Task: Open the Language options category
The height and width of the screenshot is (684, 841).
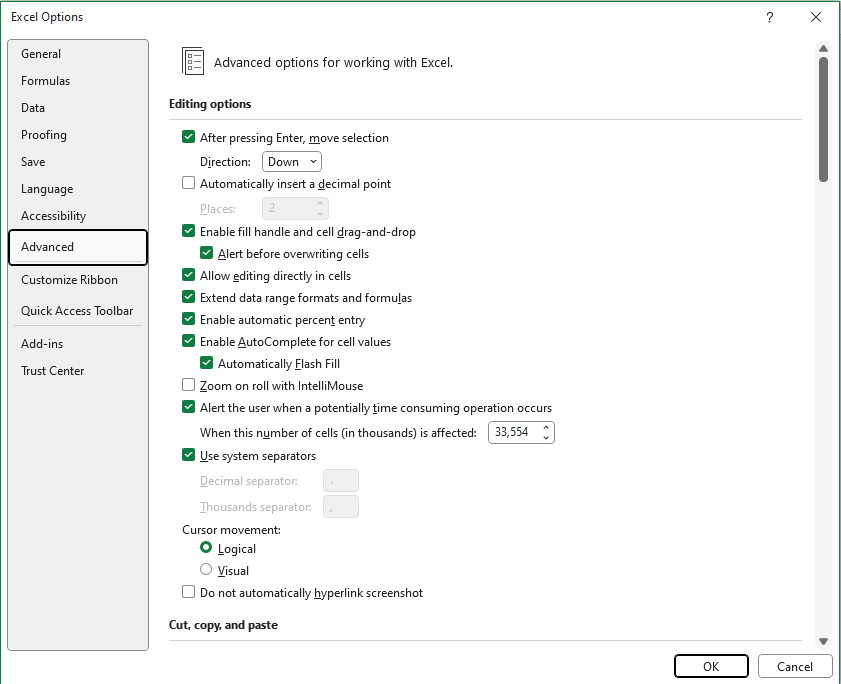Action: pyautogui.click(x=78, y=189)
